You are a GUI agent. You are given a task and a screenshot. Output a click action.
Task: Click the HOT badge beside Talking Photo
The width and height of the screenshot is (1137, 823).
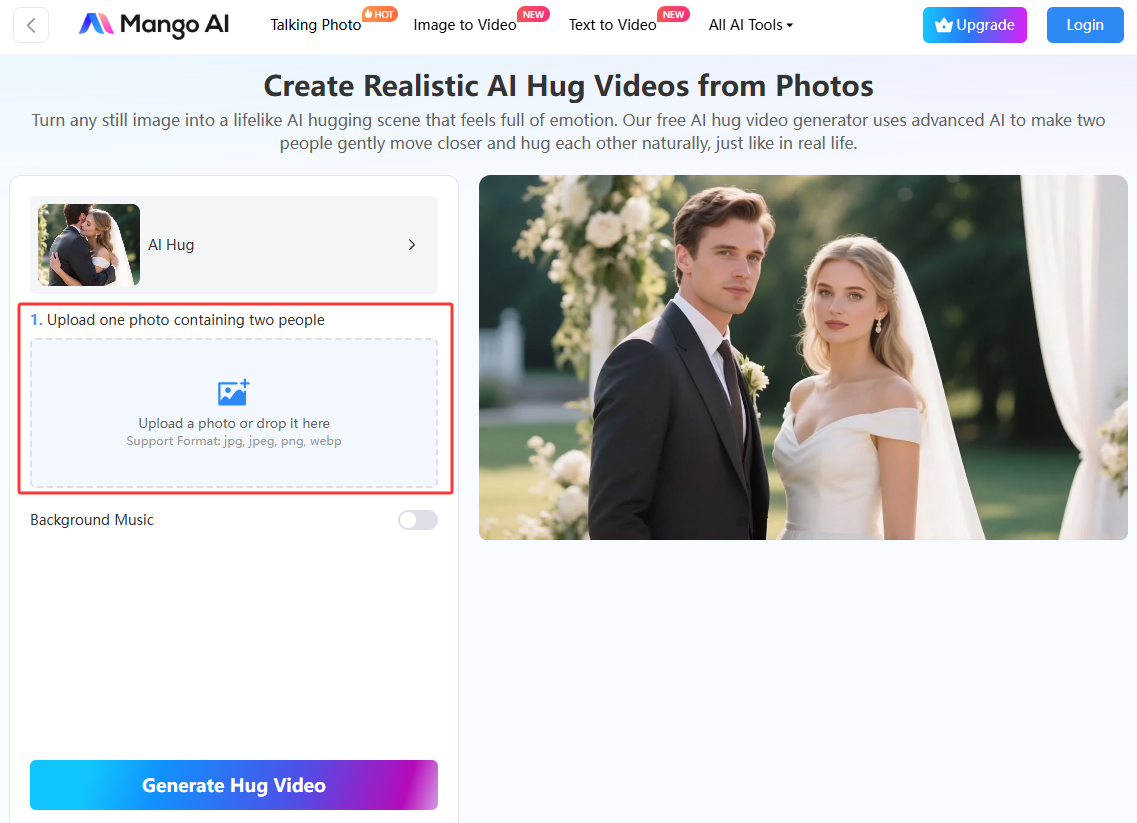pos(379,14)
